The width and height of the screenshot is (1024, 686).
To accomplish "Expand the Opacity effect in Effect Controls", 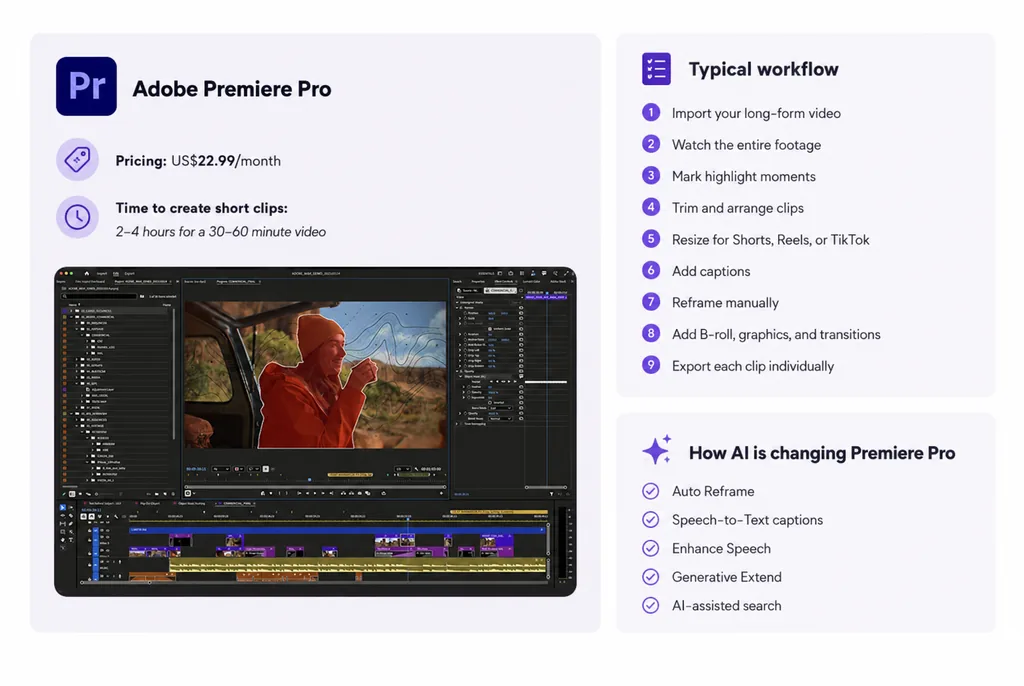I will click(x=457, y=371).
